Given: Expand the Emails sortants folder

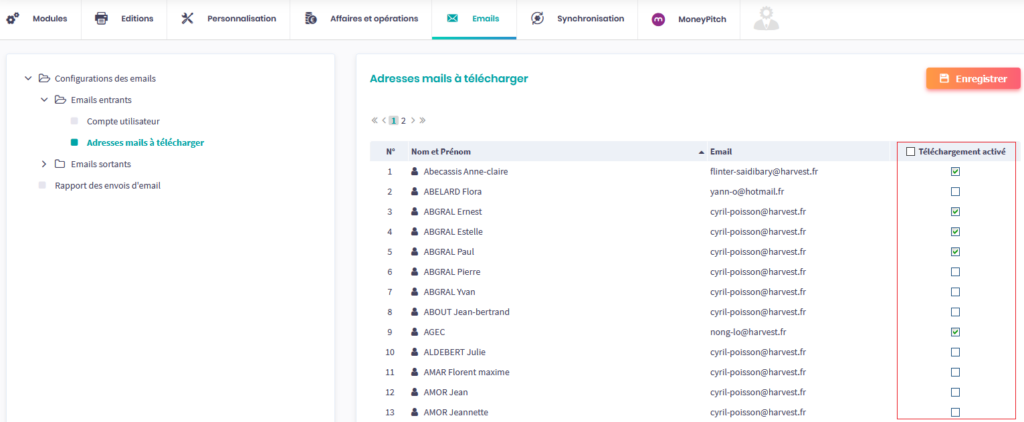Looking at the screenshot, I should pos(44,164).
